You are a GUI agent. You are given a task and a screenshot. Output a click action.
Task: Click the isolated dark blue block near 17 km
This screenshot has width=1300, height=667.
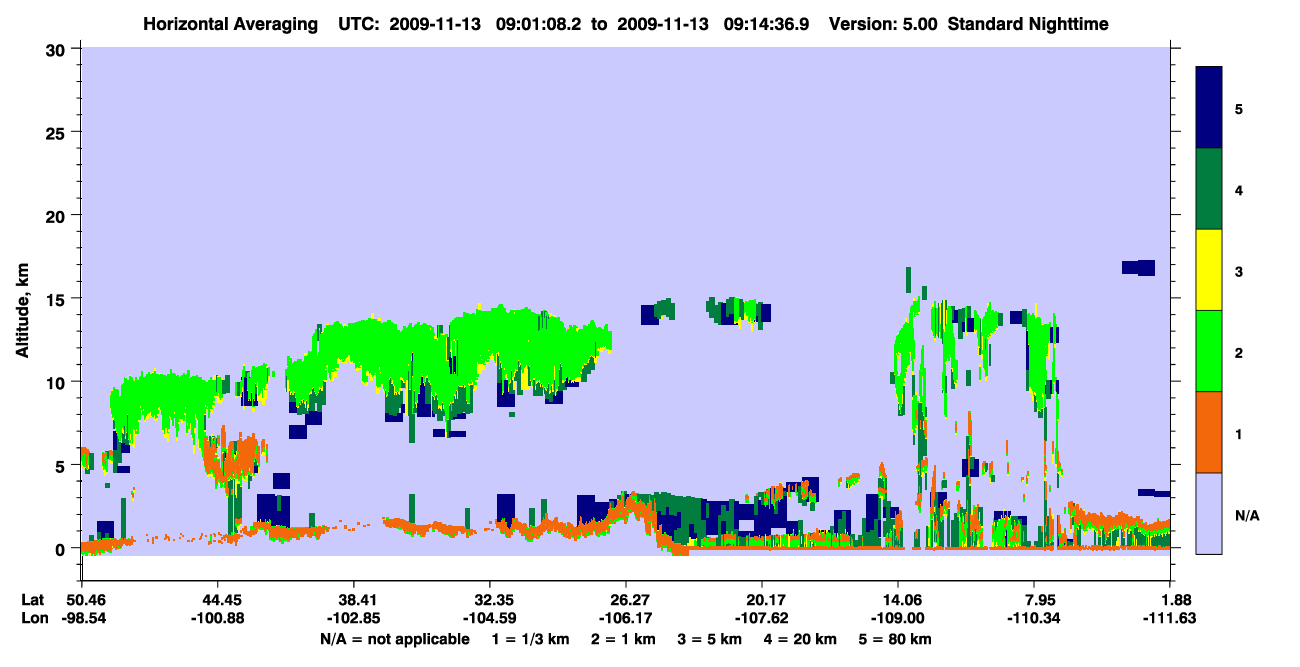[x=1138, y=267]
